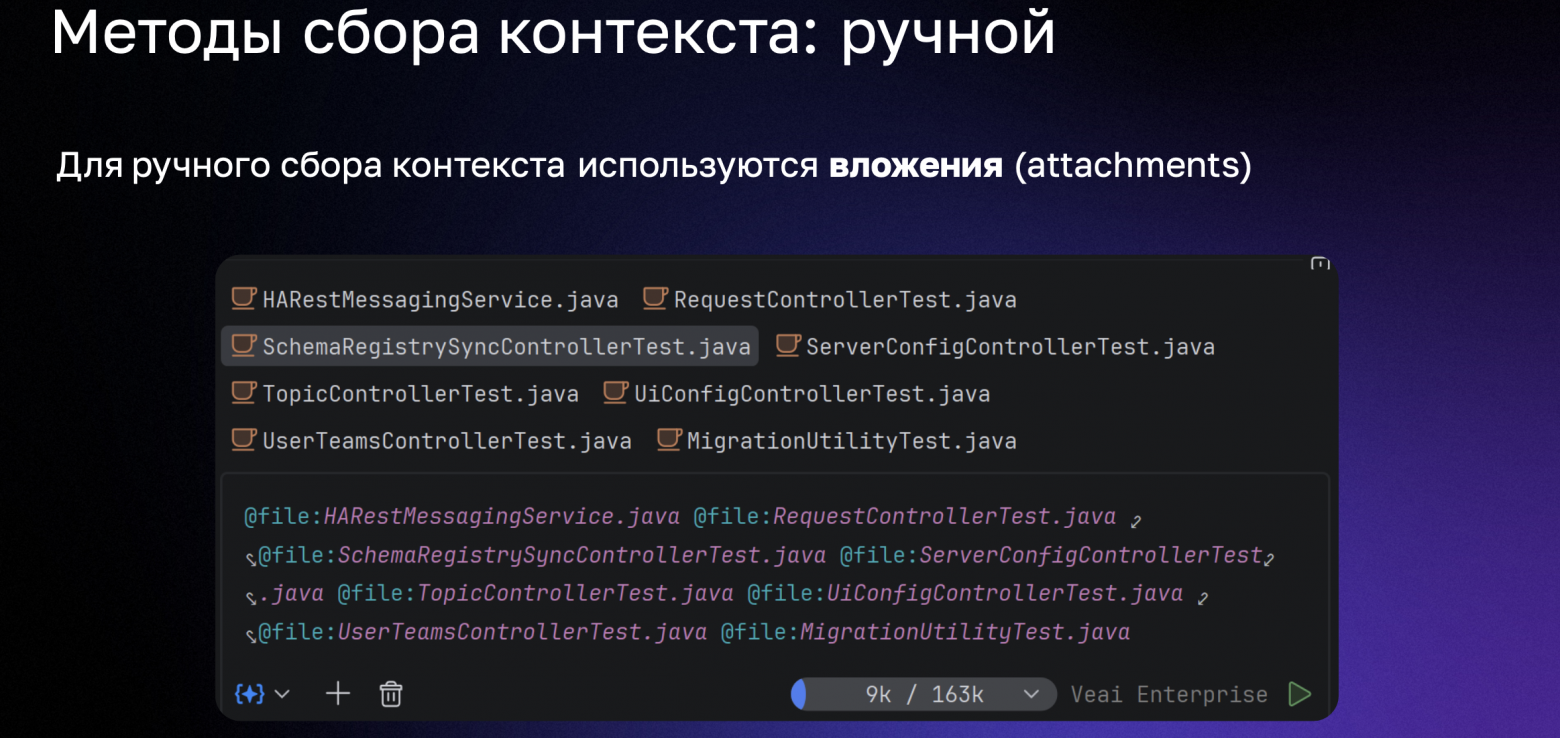Click @file:TopicControllerTest.java mention in prompt
This screenshot has height=738, width=1560.
pyautogui.click(x=536, y=593)
